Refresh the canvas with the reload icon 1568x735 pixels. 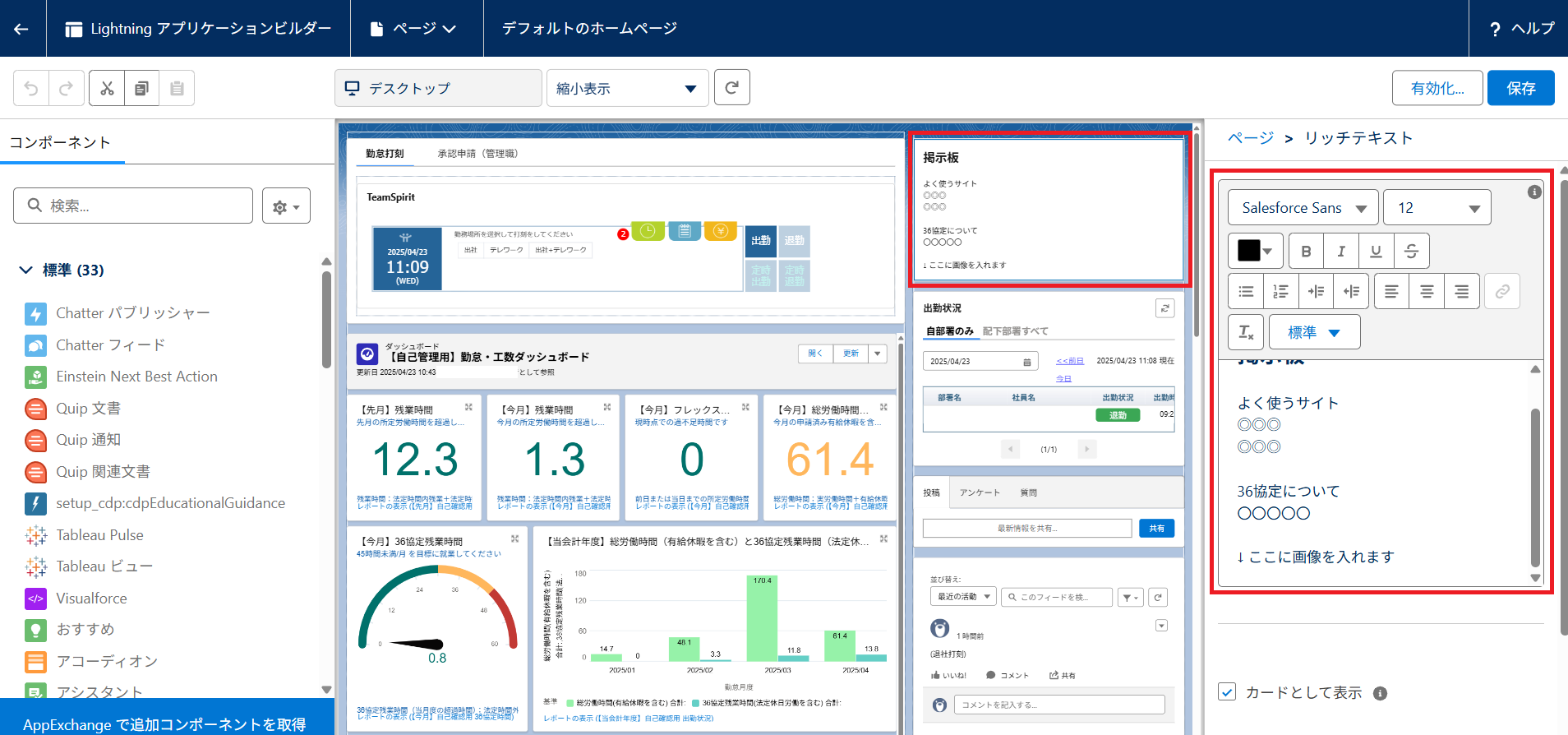[732, 87]
